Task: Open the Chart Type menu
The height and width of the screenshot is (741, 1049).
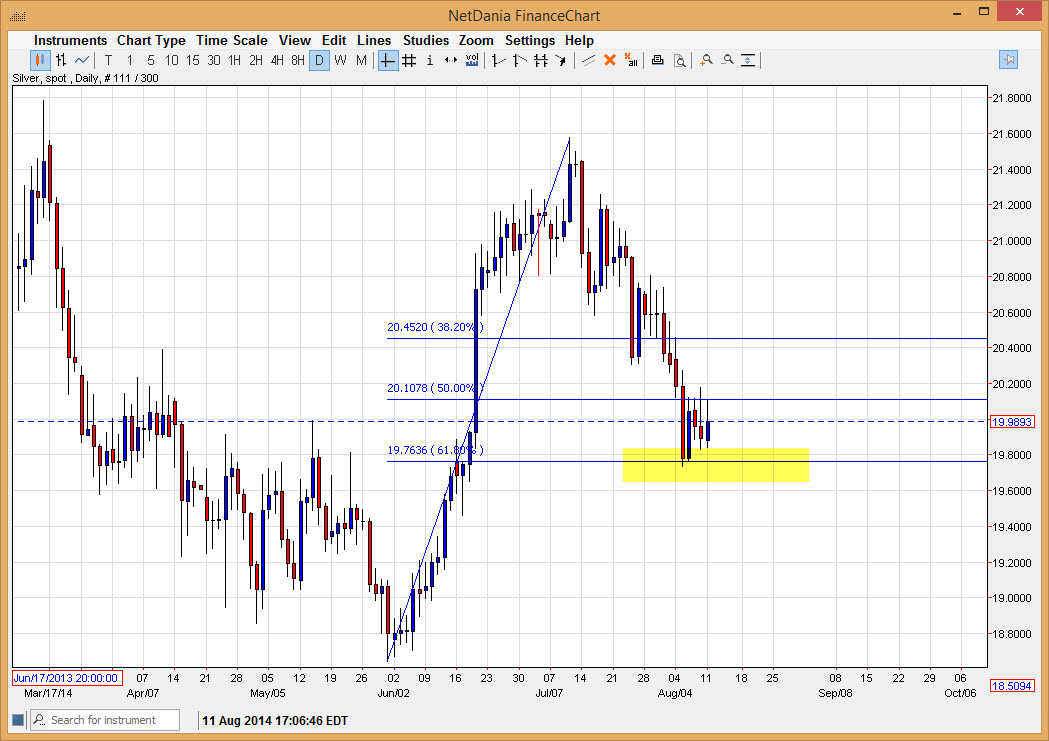Action: [x=151, y=40]
